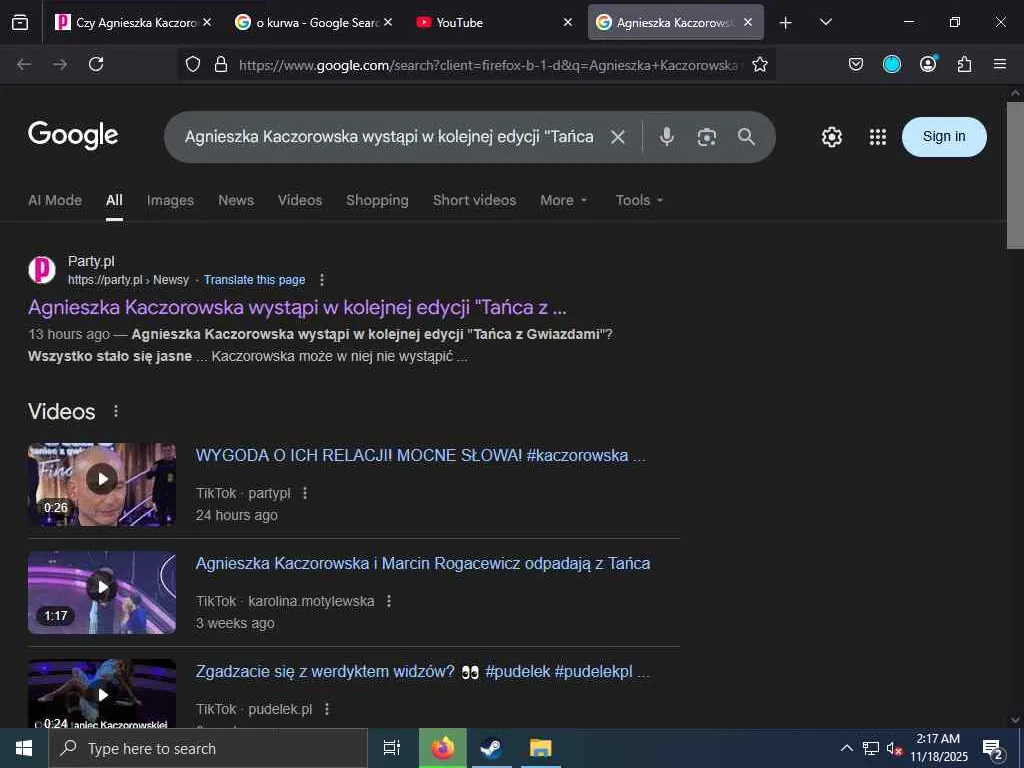Click the Party.pl favicon logo
The image size is (1024, 768).
[42, 270]
